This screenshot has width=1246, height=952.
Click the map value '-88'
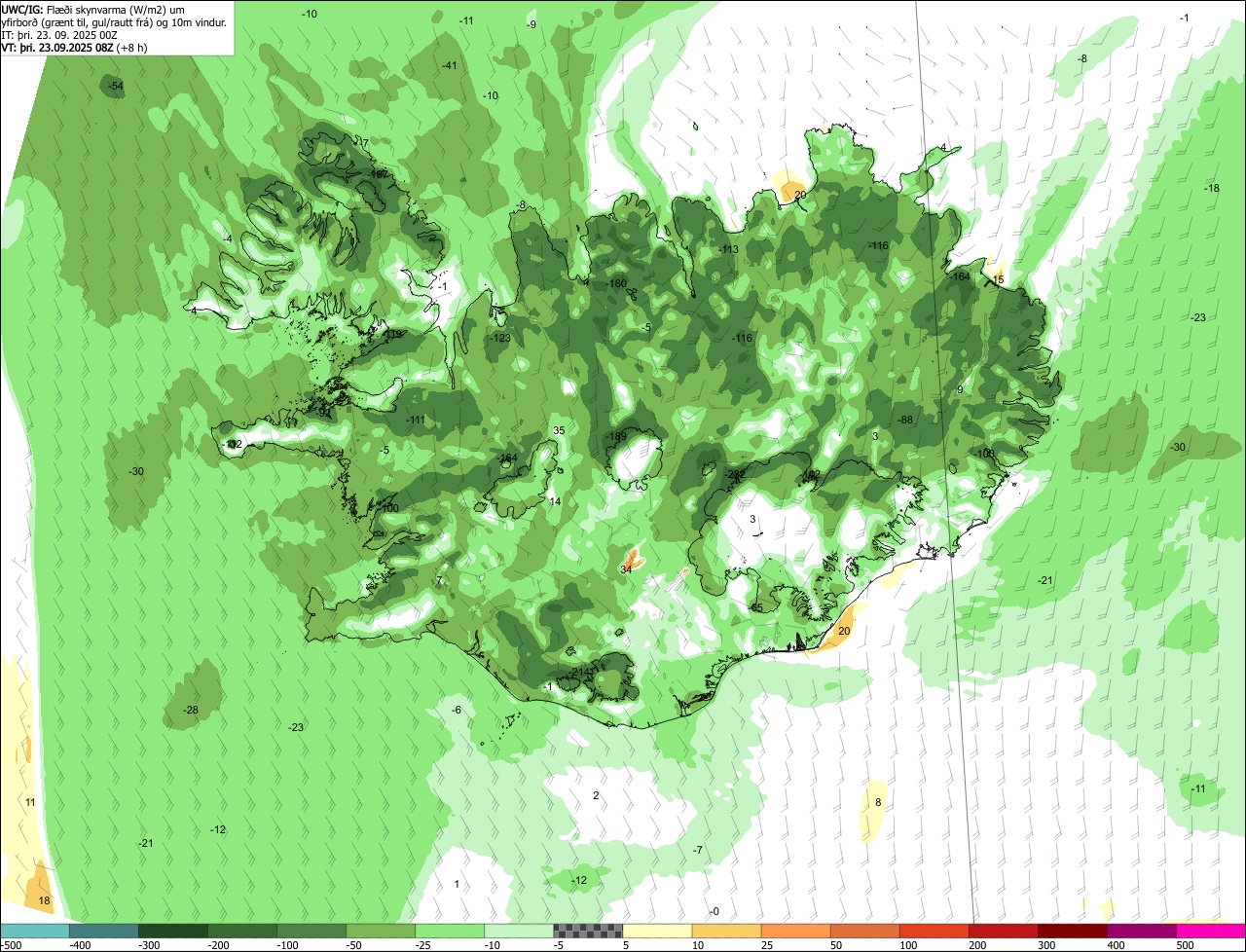[905, 420]
